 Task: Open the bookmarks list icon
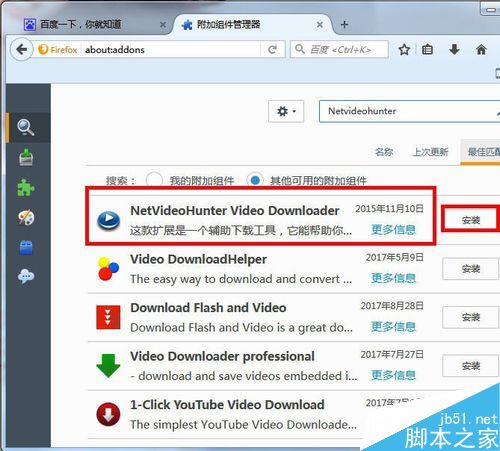(427, 50)
